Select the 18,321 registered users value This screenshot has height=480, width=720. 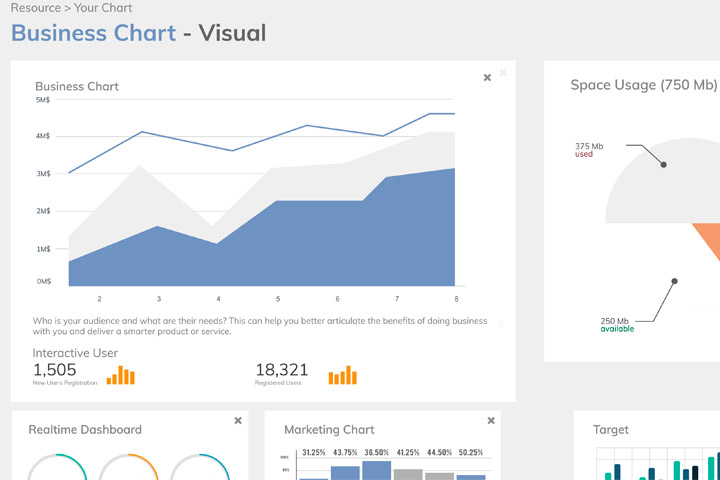pyautogui.click(x=281, y=370)
